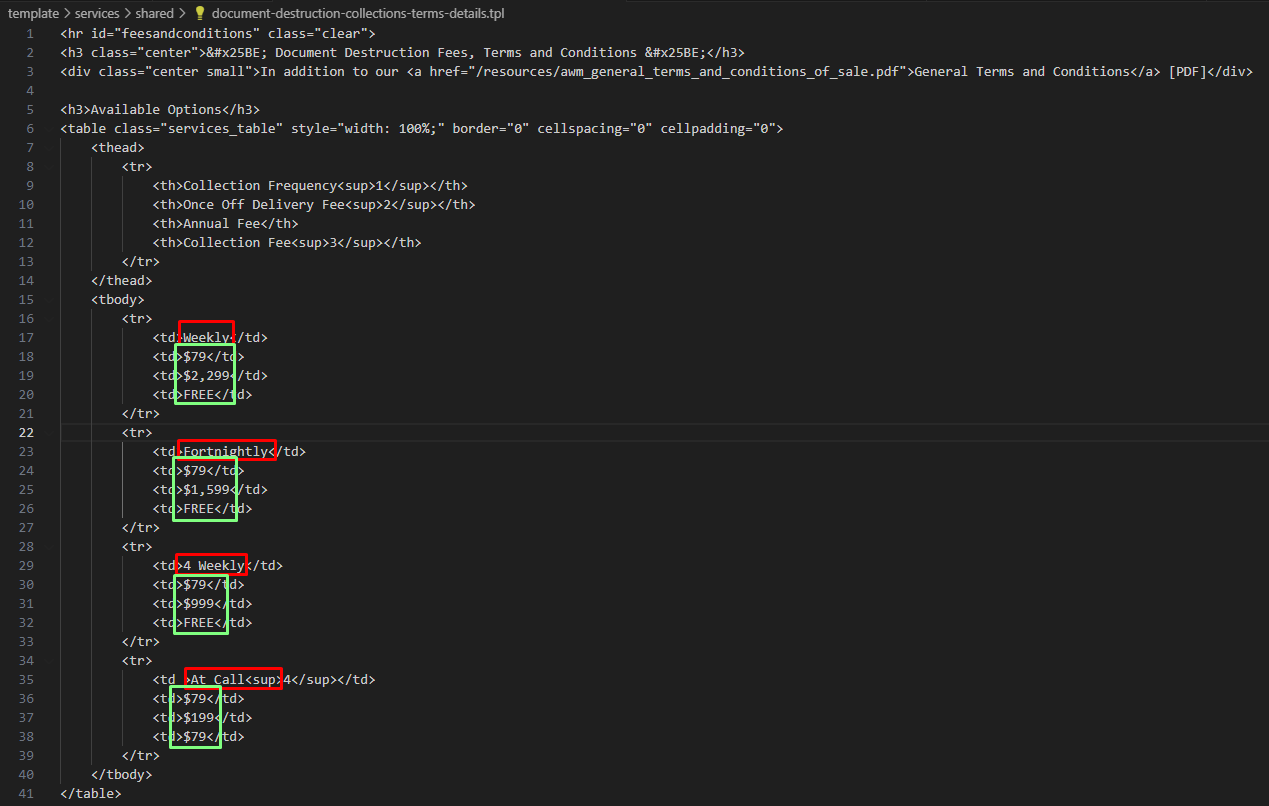Click the '$2,299' annual fee value

[x=207, y=375]
